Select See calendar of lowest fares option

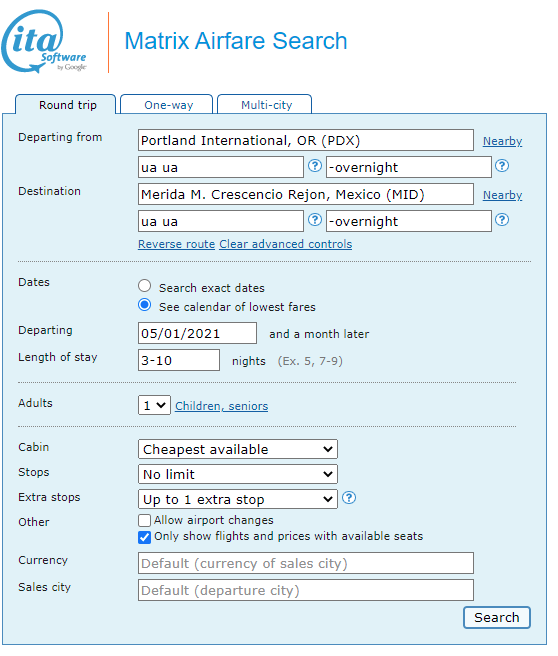(x=144, y=305)
